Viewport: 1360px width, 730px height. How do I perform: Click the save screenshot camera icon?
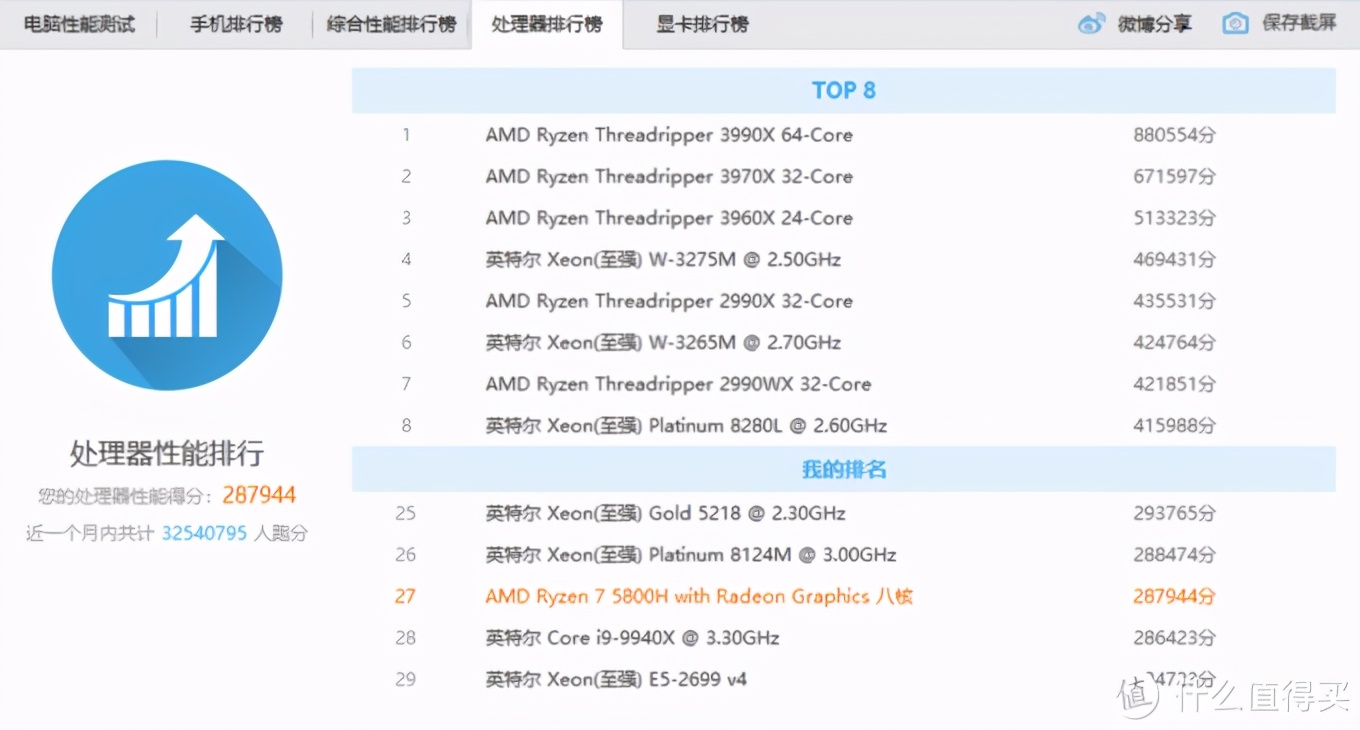coord(1236,23)
